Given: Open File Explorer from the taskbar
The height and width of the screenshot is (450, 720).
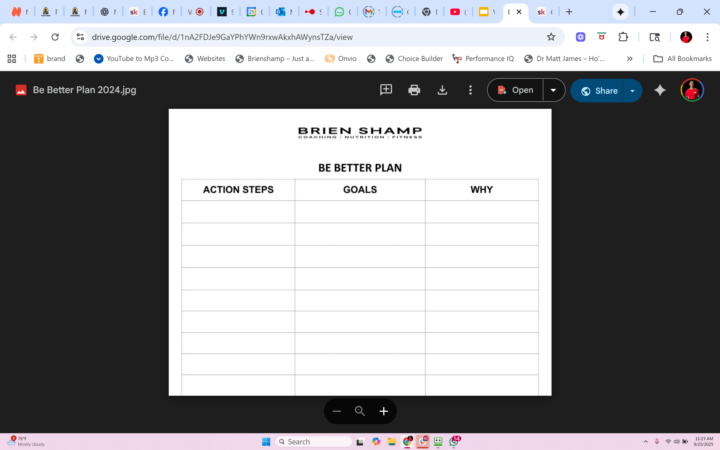Looking at the screenshot, I should 391,442.
